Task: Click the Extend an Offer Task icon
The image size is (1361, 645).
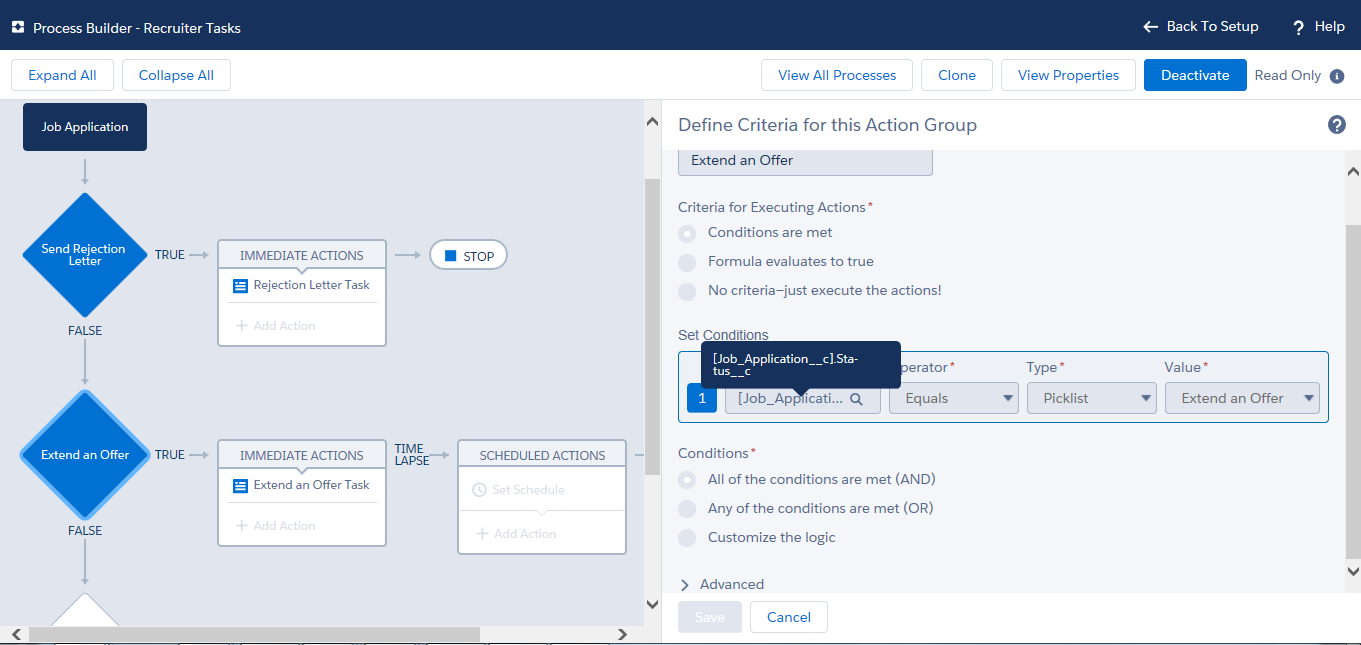Action: (x=240, y=485)
